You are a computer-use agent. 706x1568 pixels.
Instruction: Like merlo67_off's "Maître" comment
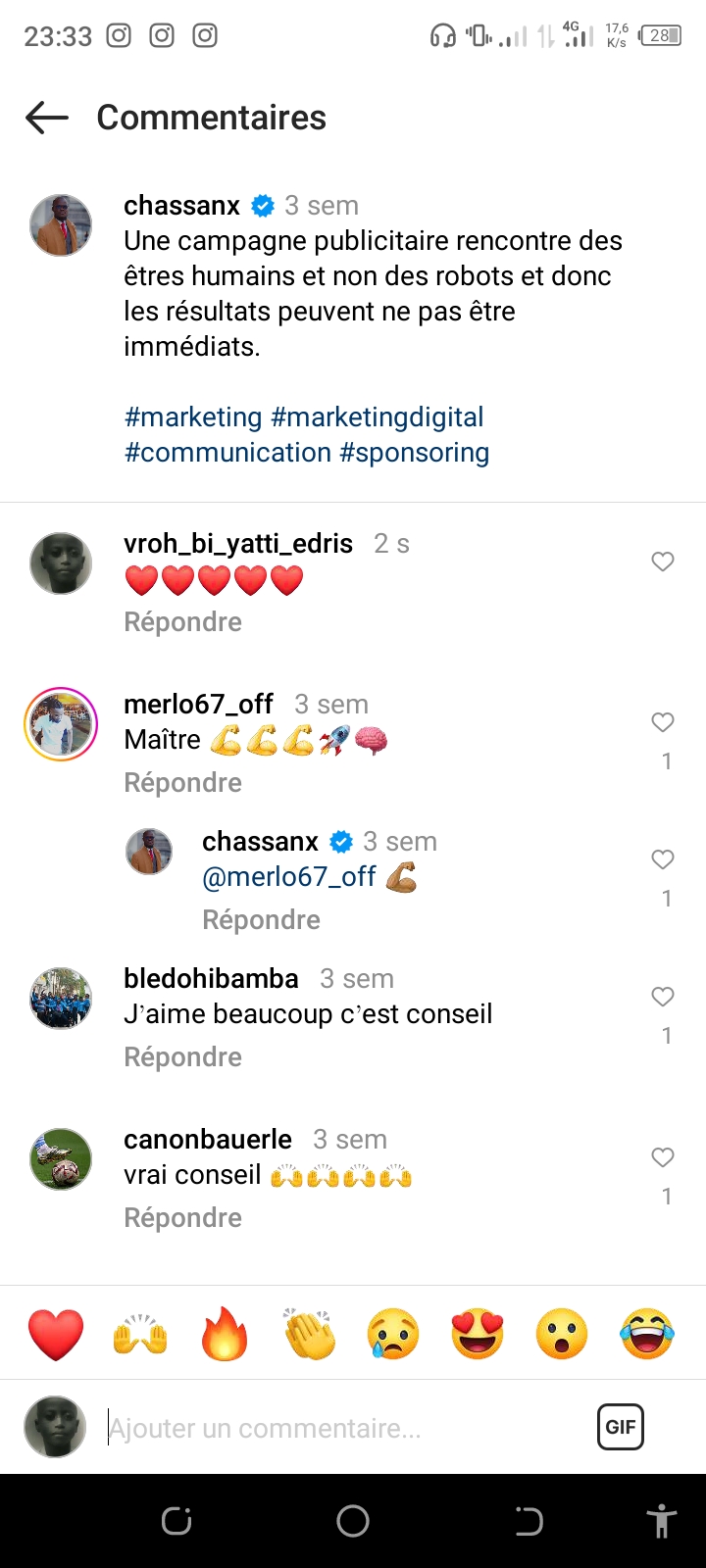[663, 722]
